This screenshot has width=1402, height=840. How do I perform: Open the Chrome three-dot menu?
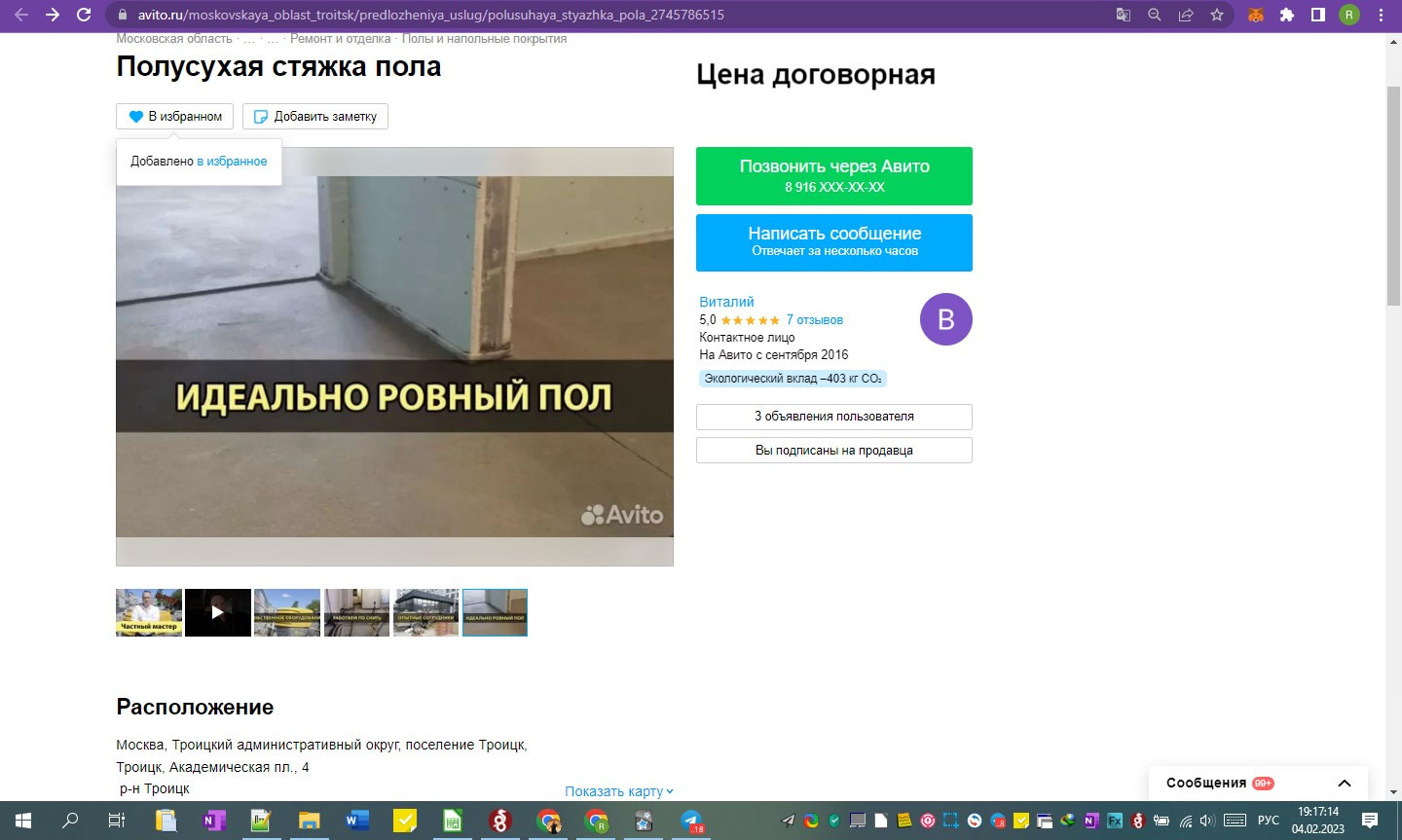point(1381,15)
